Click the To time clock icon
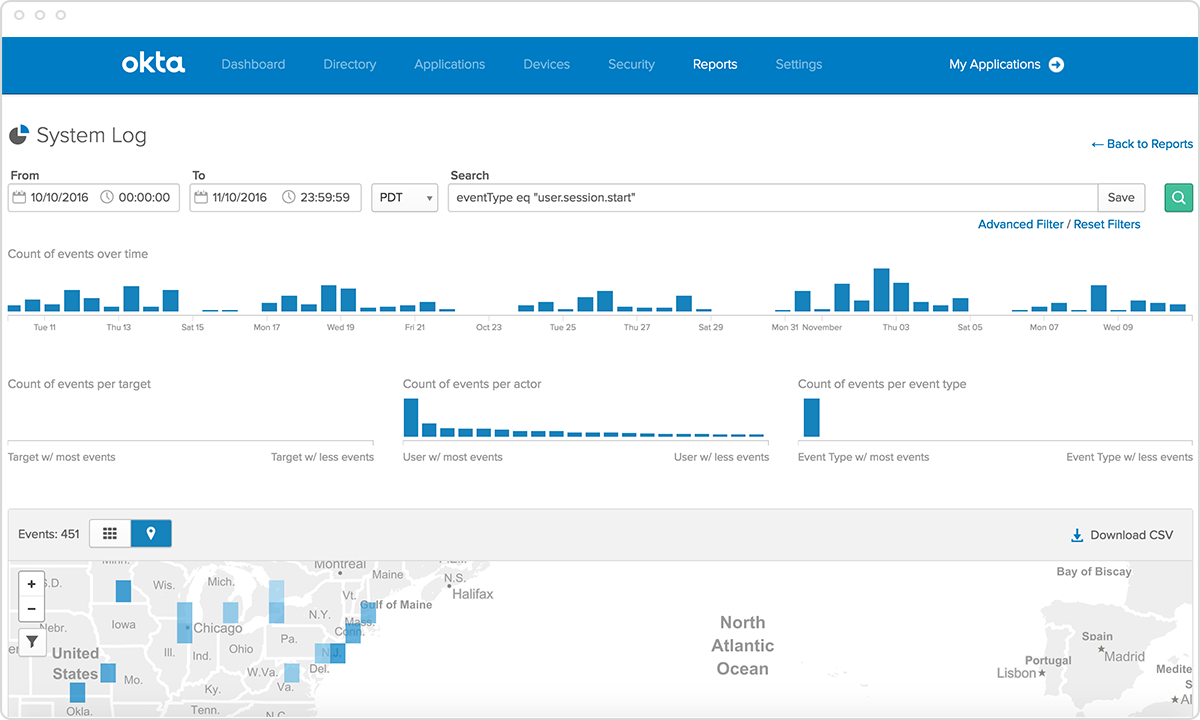1200x720 pixels. [289, 198]
